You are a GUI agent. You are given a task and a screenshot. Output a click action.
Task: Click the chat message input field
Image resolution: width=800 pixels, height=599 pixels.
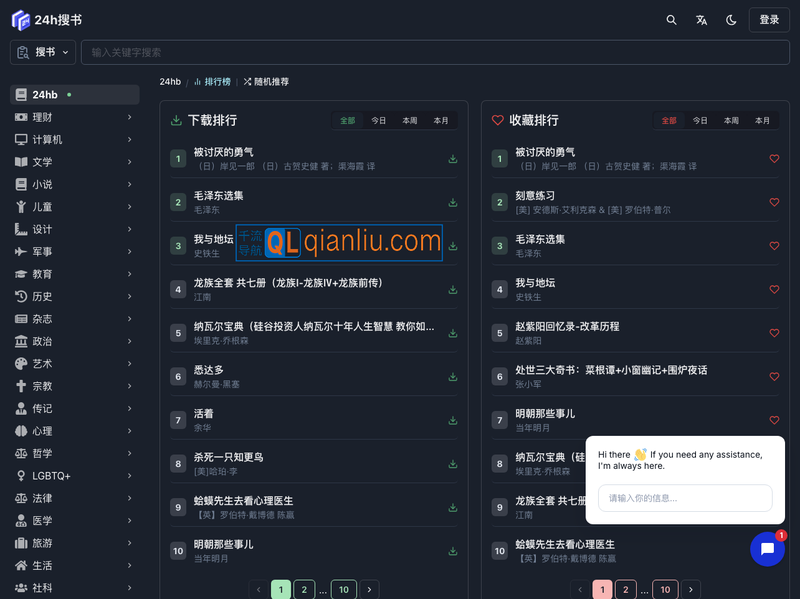[685, 498]
